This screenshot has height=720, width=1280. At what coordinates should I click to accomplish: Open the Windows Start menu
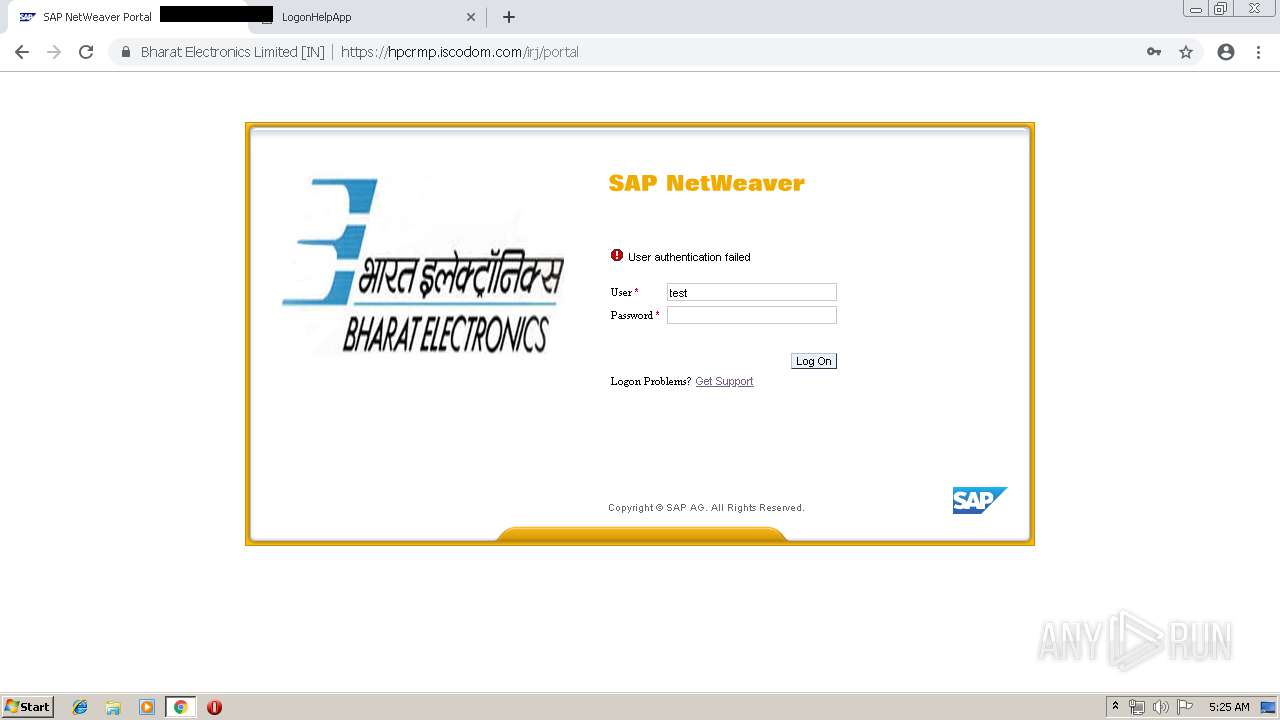click(x=28, y=706)
